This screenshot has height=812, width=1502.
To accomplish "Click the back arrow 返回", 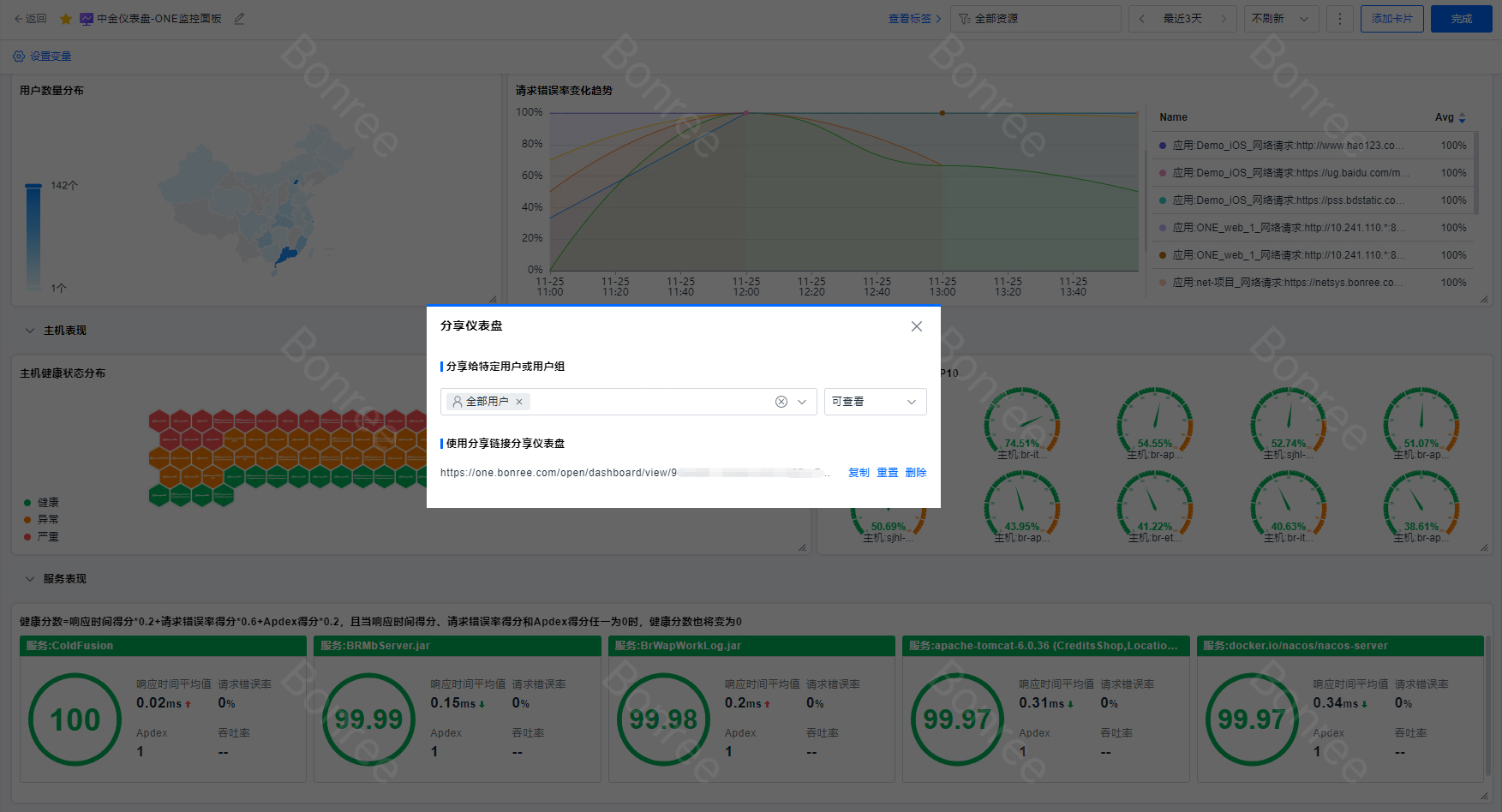I will pyautogui.click(x=30, y=19).
